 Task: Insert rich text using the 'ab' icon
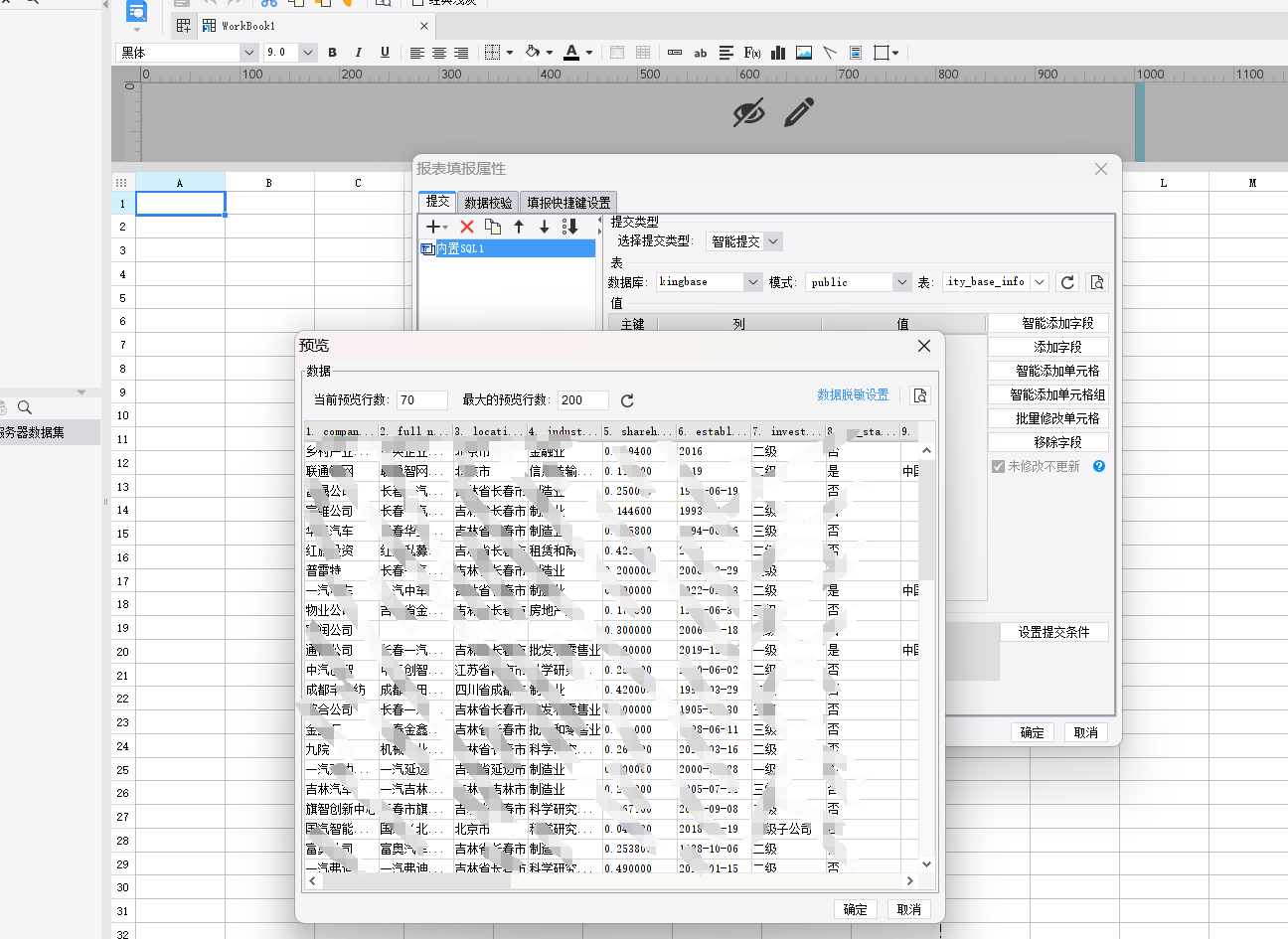[x=701, y=53]
